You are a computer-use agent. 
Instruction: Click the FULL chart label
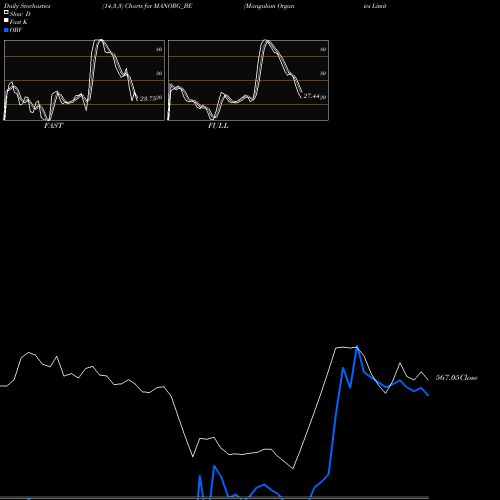218,126
